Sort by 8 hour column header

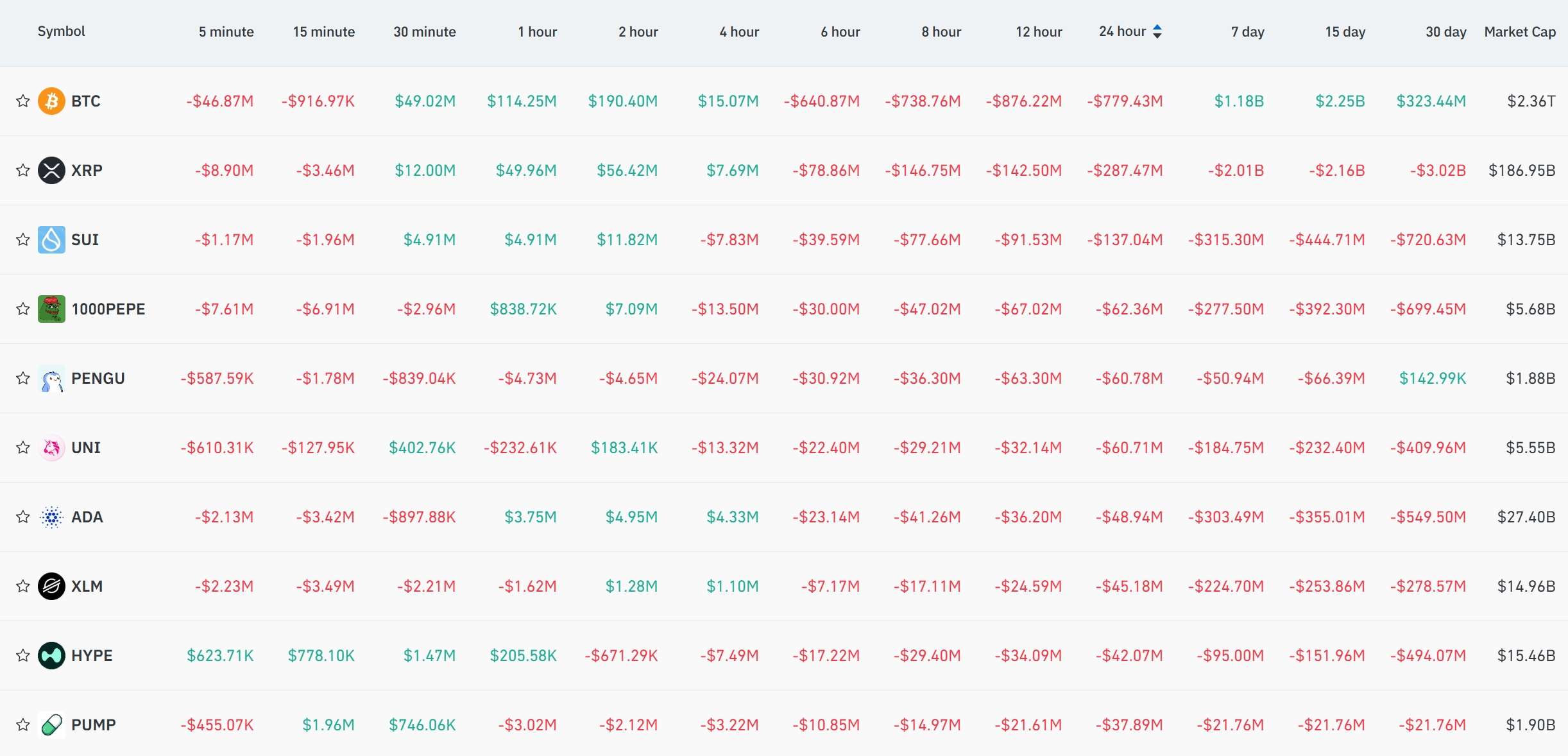[x=941, y=31]
